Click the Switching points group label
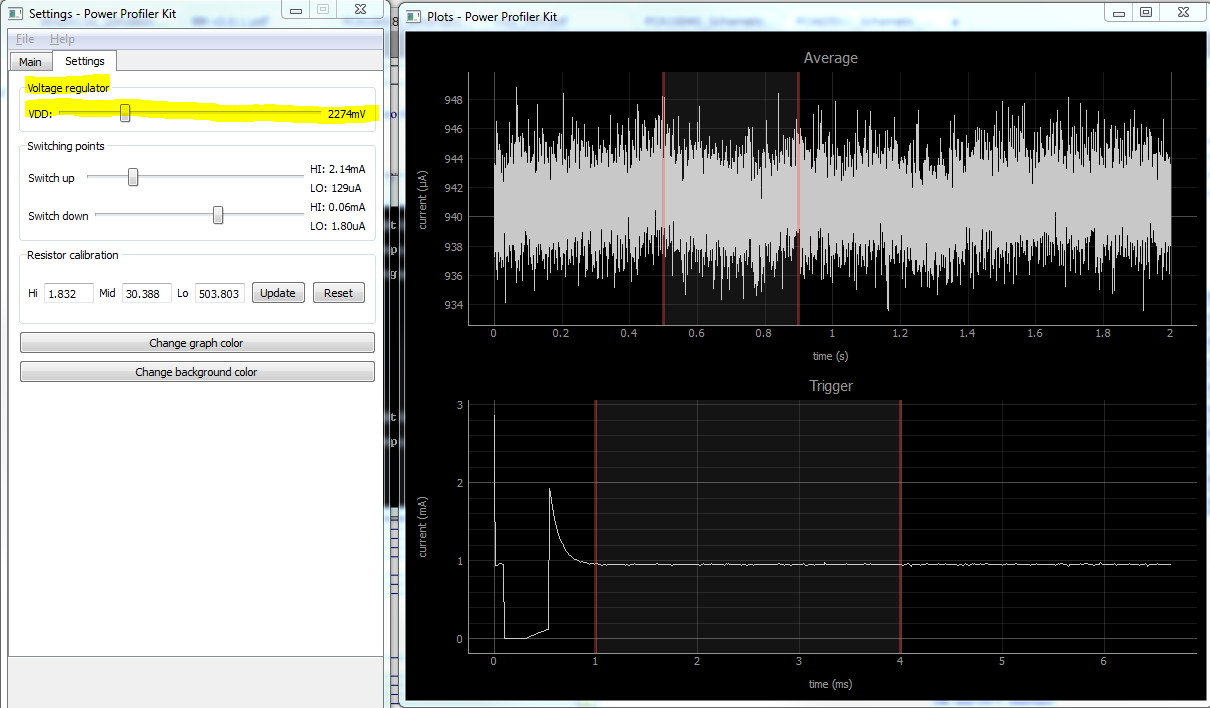1210x708 pixels. pyautogui.click(x=65, y=146)
